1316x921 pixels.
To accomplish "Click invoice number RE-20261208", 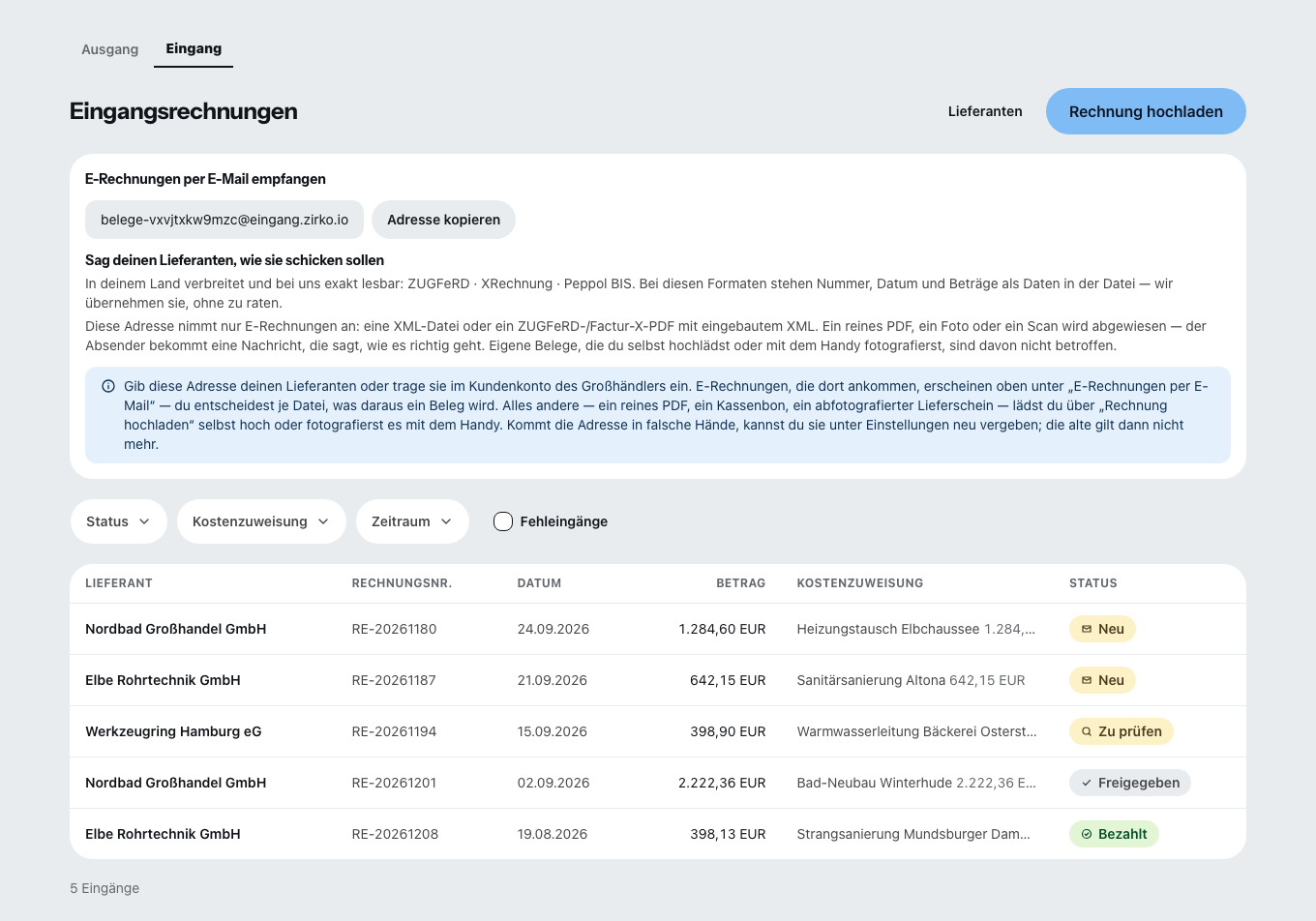I will [x=395, y=834].
